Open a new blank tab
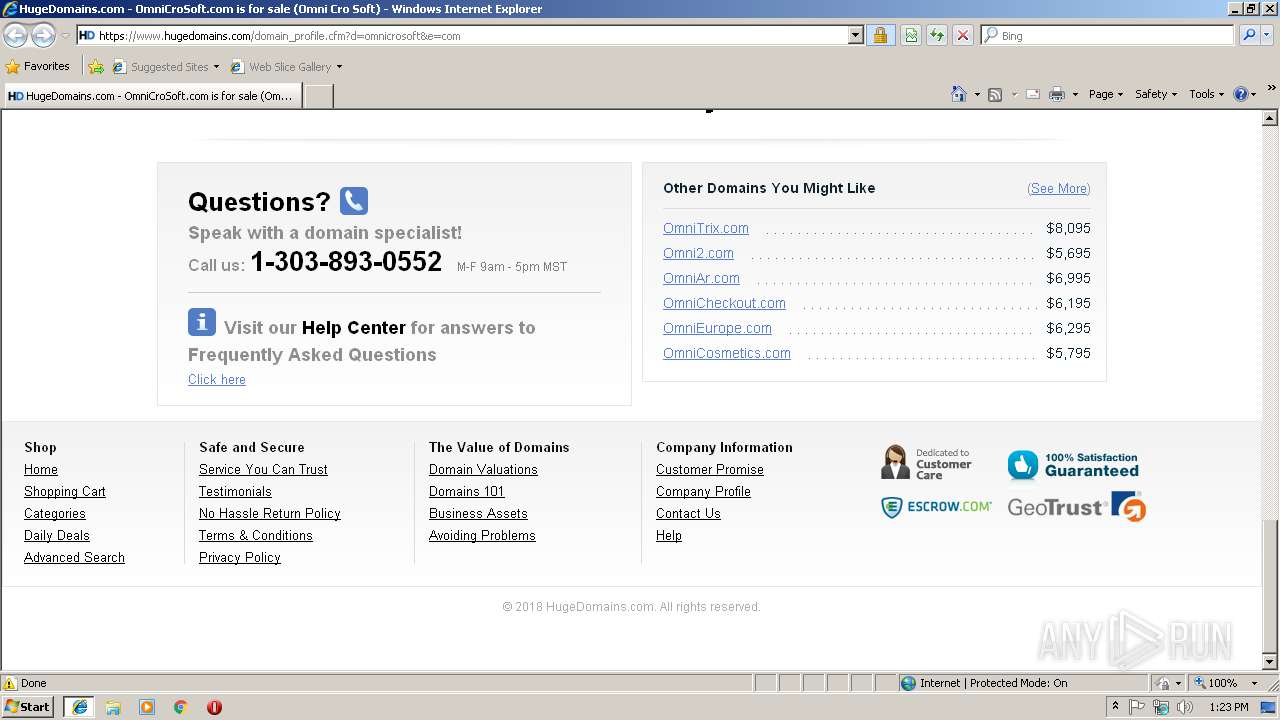Image resolution: width=1280 pixels, height=720 pixels. 318,96
